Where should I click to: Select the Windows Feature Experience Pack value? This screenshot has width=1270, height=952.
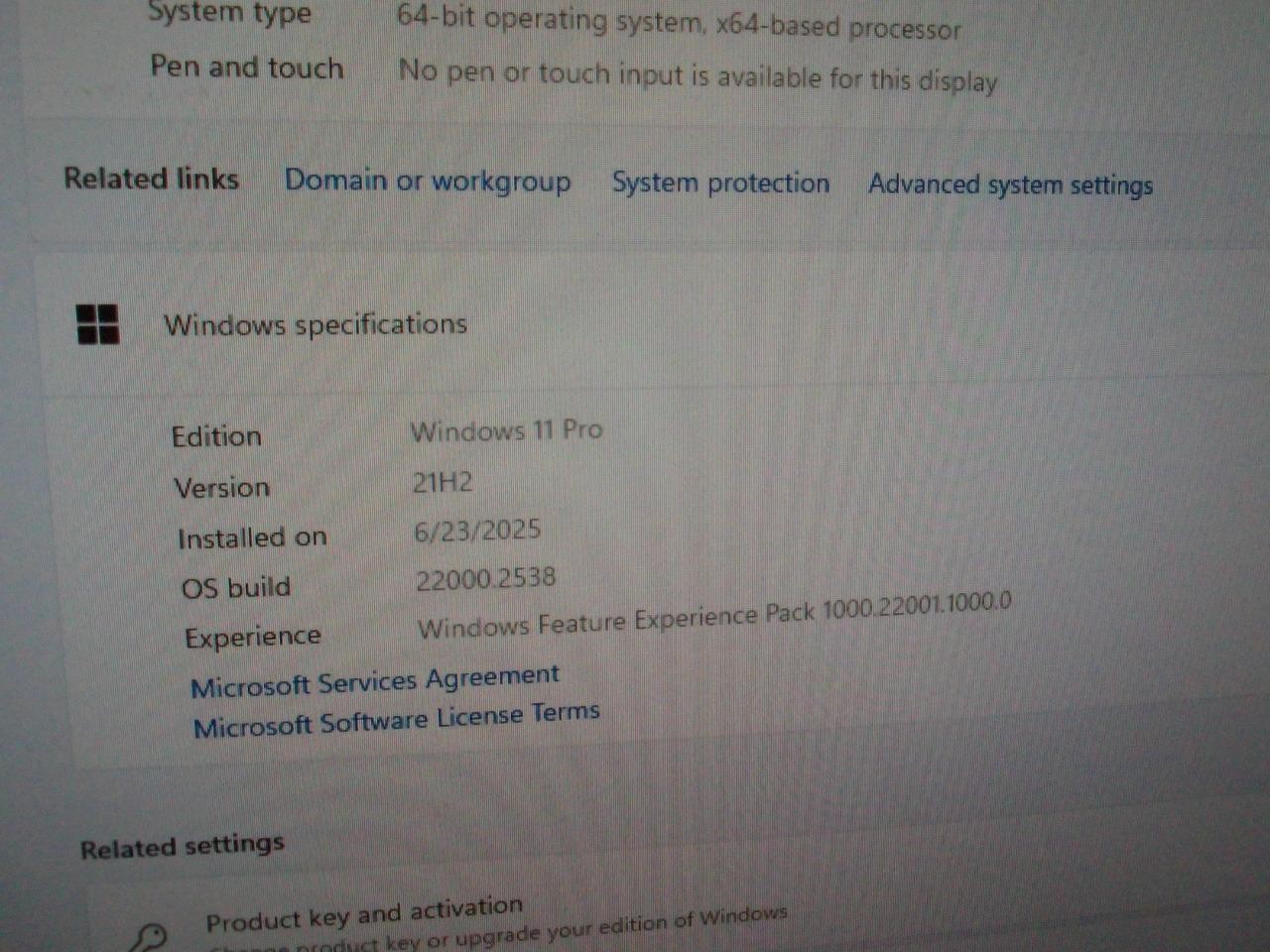(714, 616)
